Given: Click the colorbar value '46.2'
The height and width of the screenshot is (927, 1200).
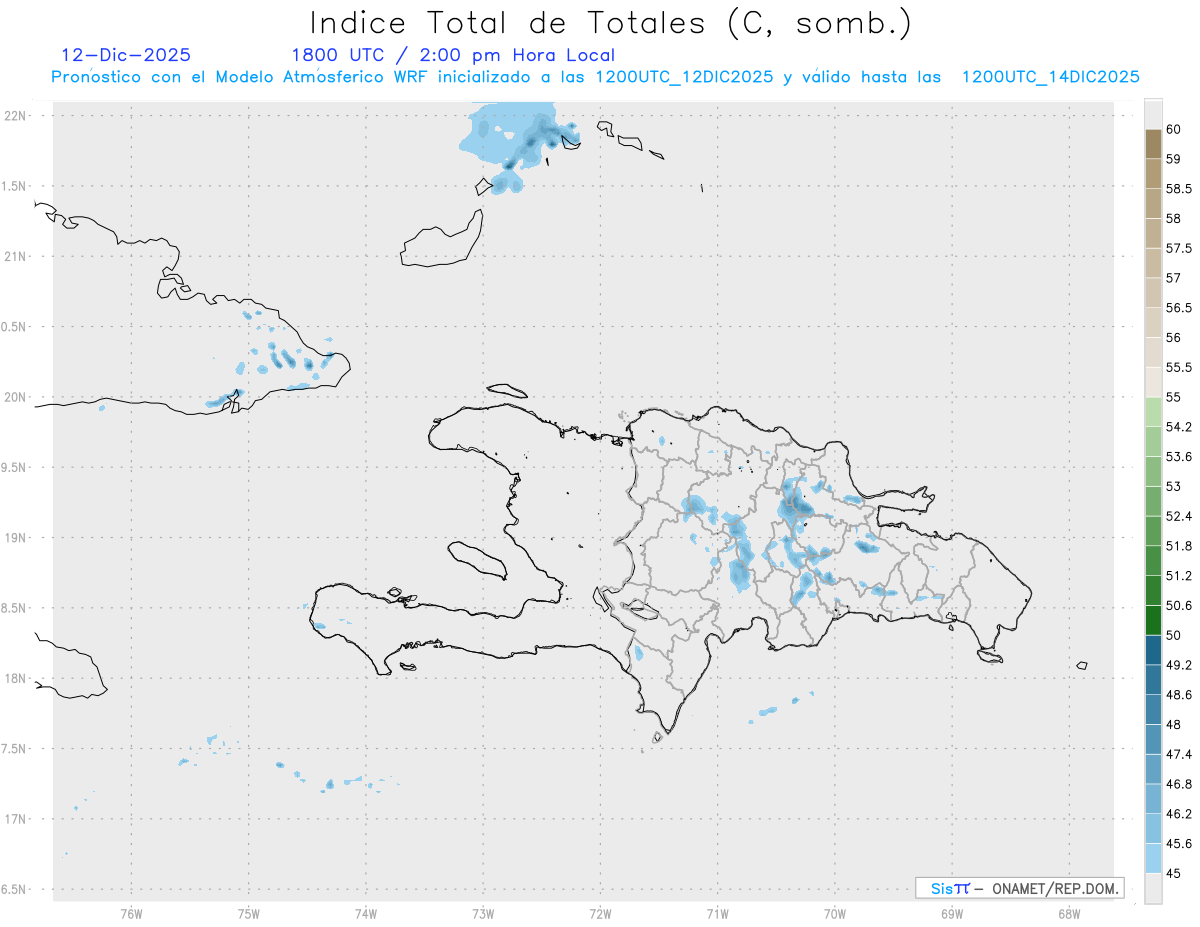Looking at the screenshot, I should pos(1178,814).
